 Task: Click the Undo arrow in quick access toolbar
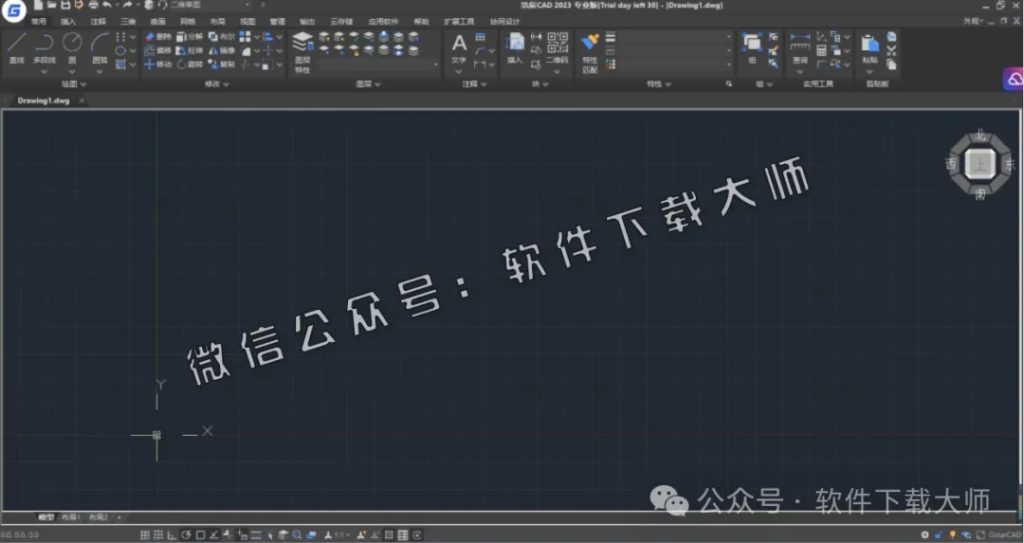(107, 5)
